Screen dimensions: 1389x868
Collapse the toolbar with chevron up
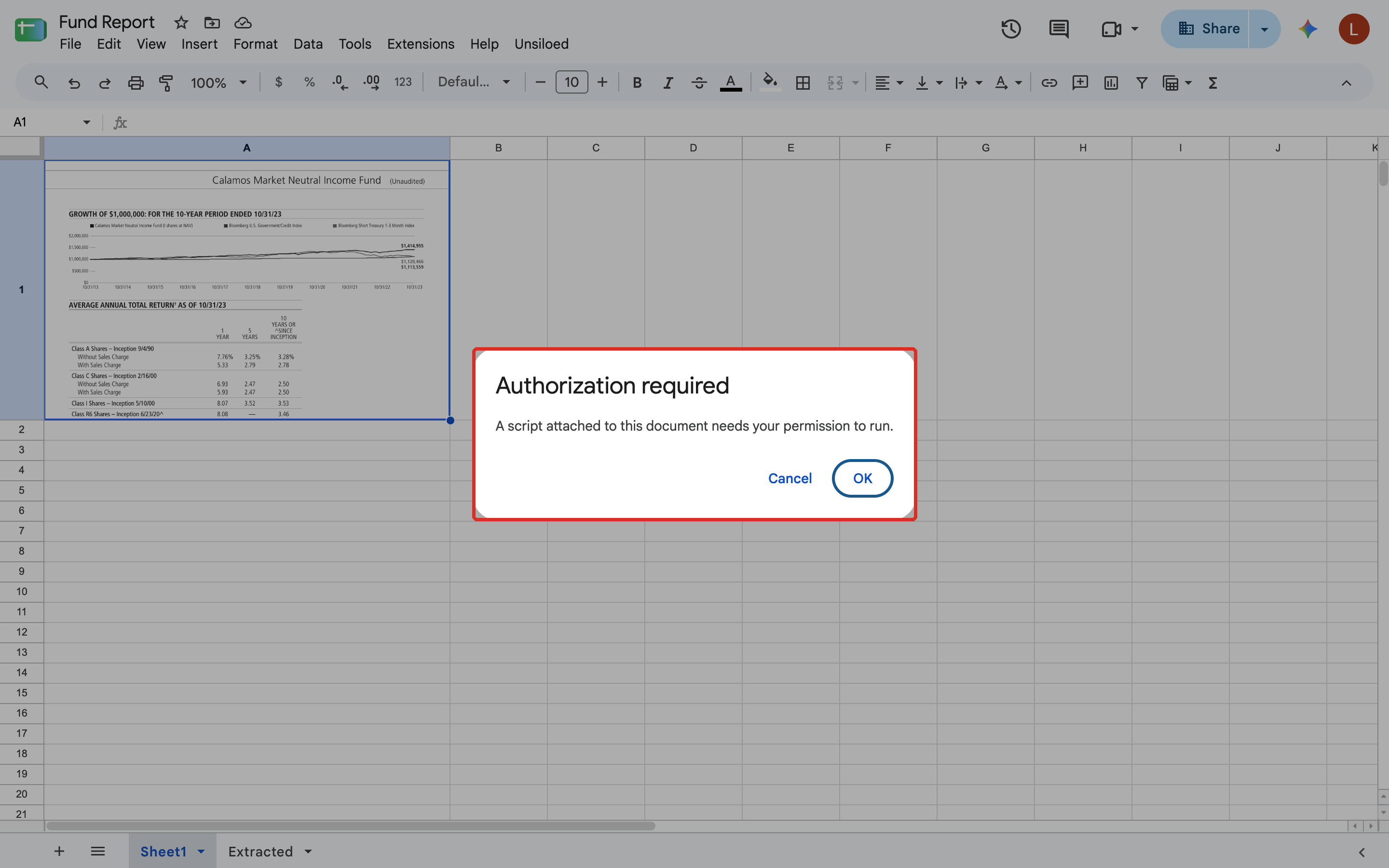(1346, 82)
